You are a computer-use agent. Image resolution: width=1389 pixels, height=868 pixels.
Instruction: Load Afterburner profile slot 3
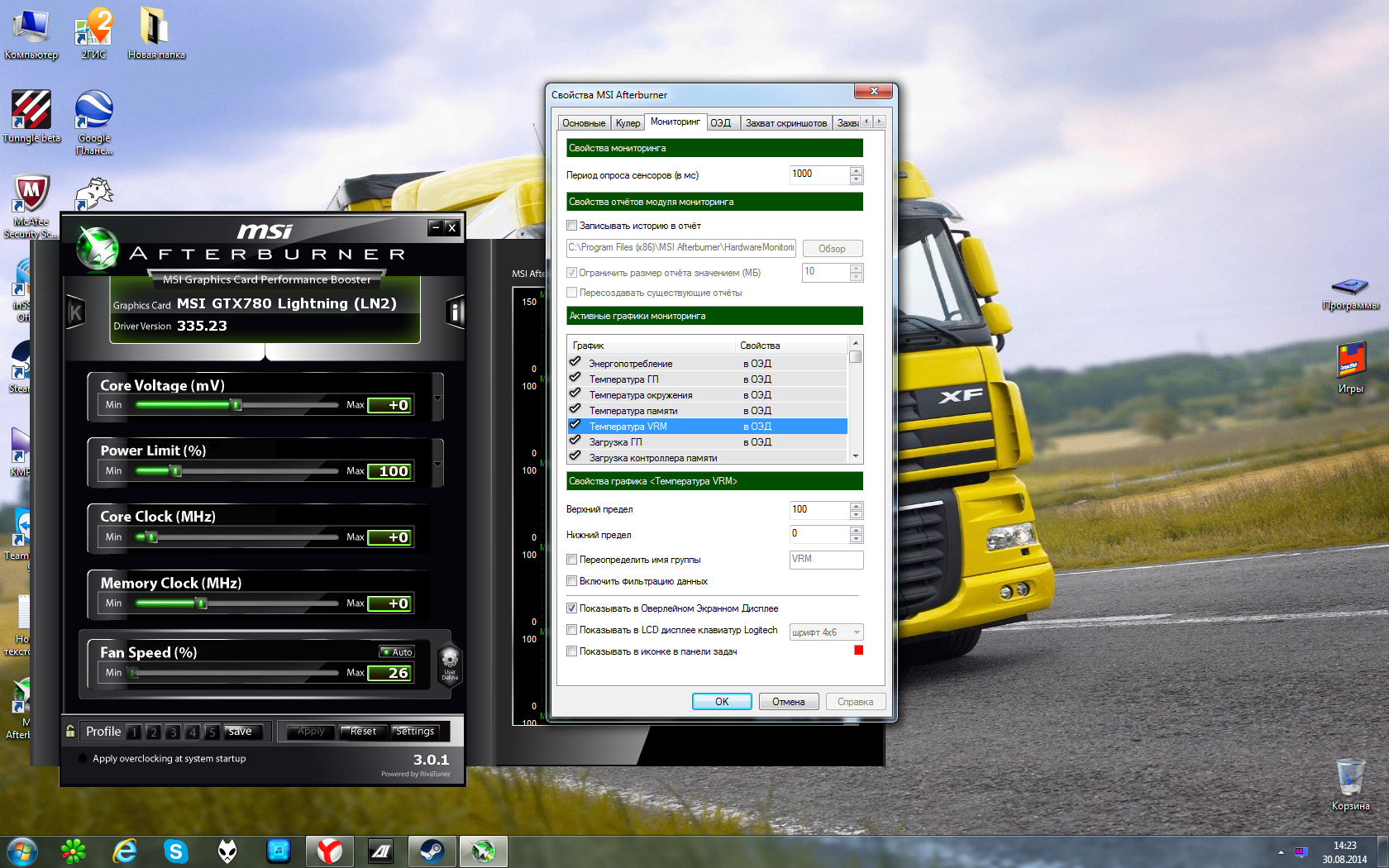[173, 732]
